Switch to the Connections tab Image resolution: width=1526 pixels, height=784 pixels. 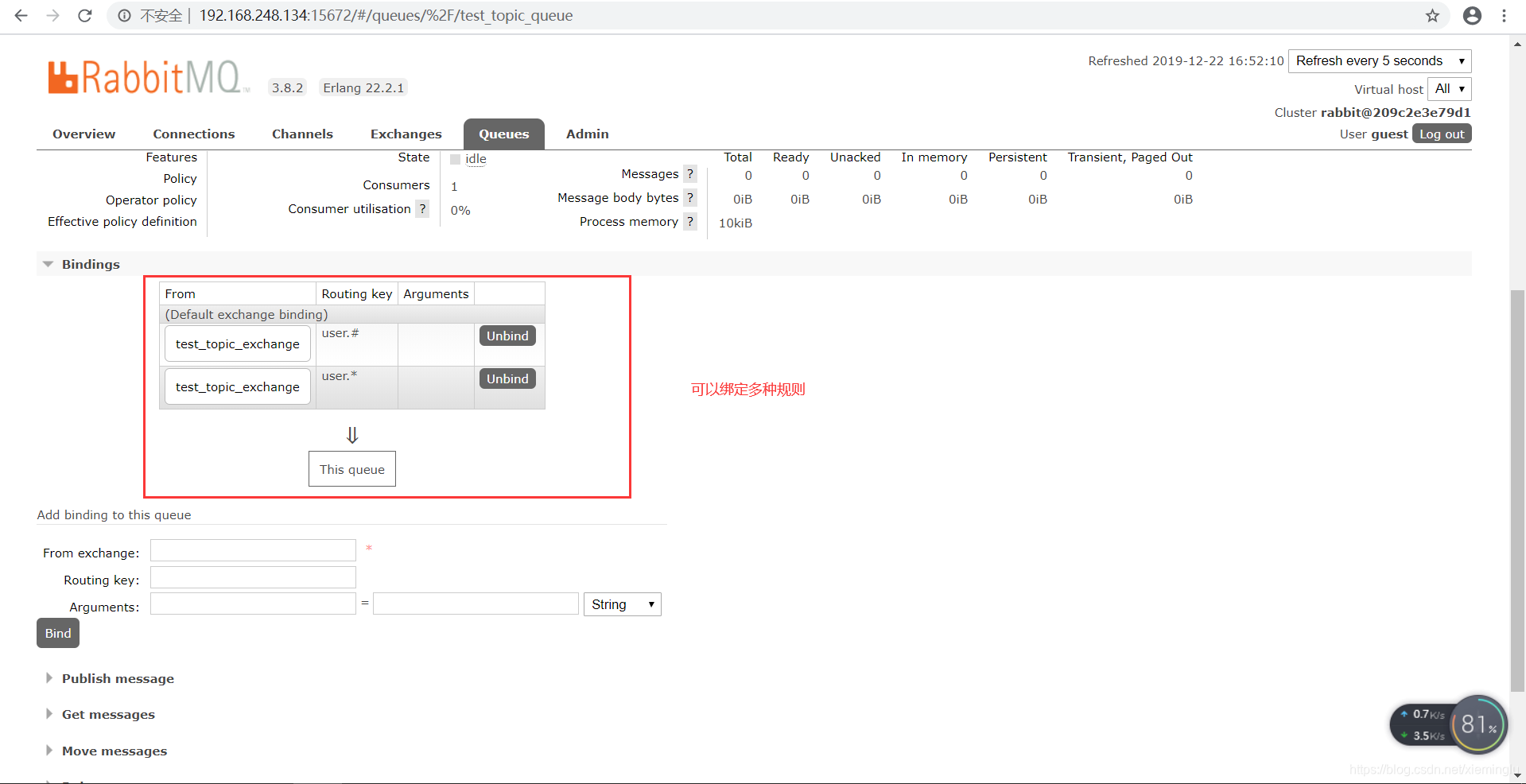click(194, 134)
